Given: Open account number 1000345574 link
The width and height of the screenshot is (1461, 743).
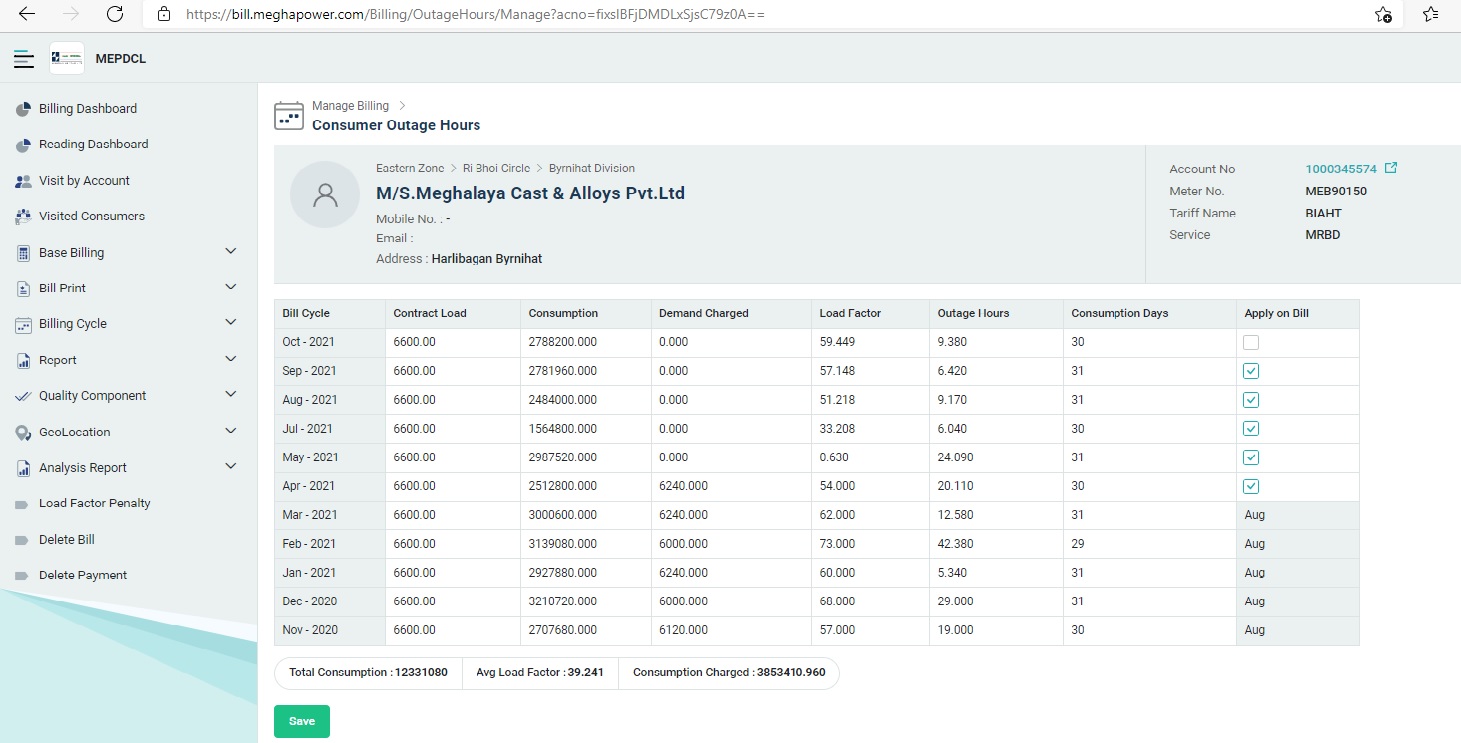Looking at the screenshot, I should (1340, 169).
